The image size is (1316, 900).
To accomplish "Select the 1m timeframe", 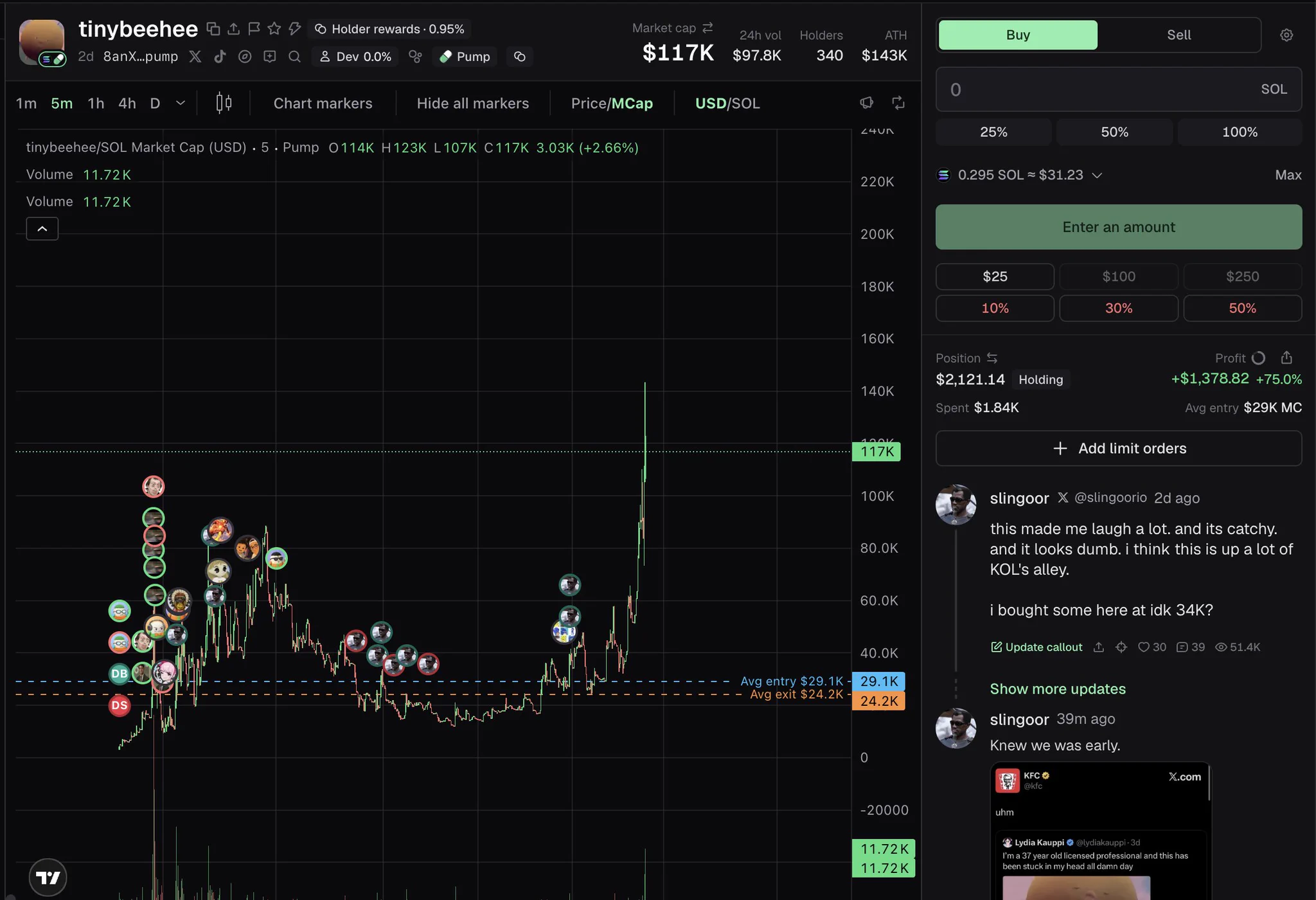I will [x=26, y=104].
